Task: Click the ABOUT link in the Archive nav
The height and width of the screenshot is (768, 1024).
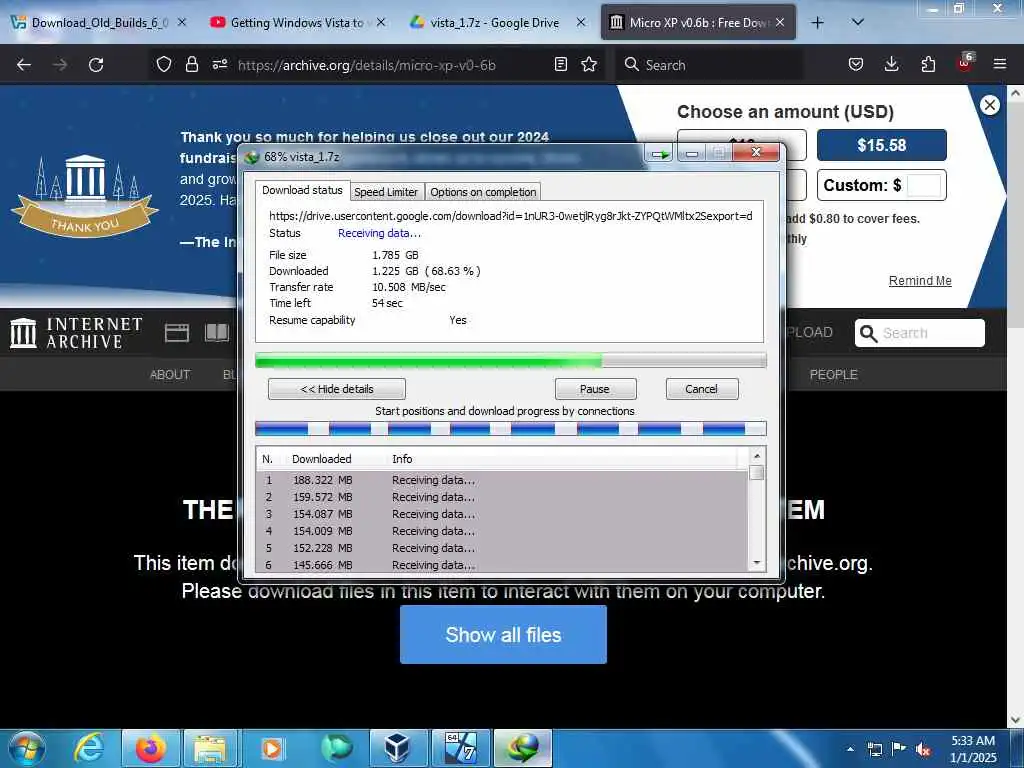Action: coord(170,375)
